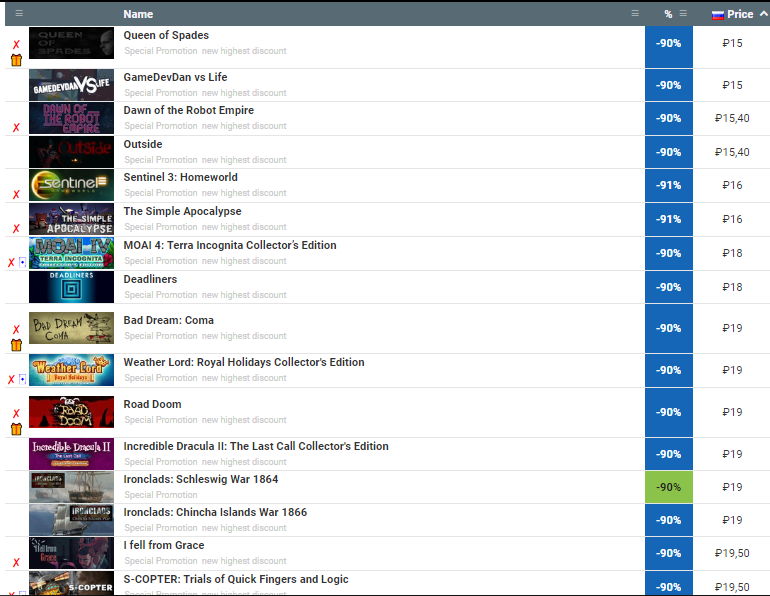Open The Simple Apocalypse link

(182, 211)
